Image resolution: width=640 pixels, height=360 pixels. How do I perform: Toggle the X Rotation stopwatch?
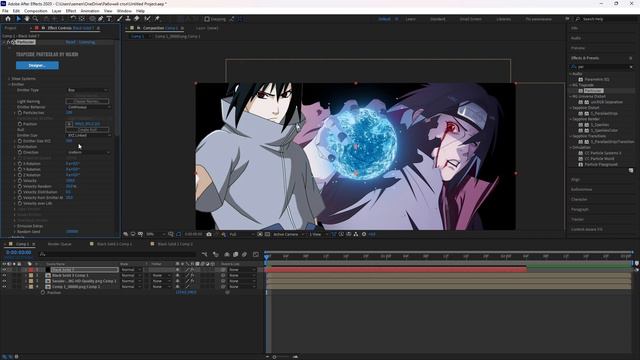(20, 164)
